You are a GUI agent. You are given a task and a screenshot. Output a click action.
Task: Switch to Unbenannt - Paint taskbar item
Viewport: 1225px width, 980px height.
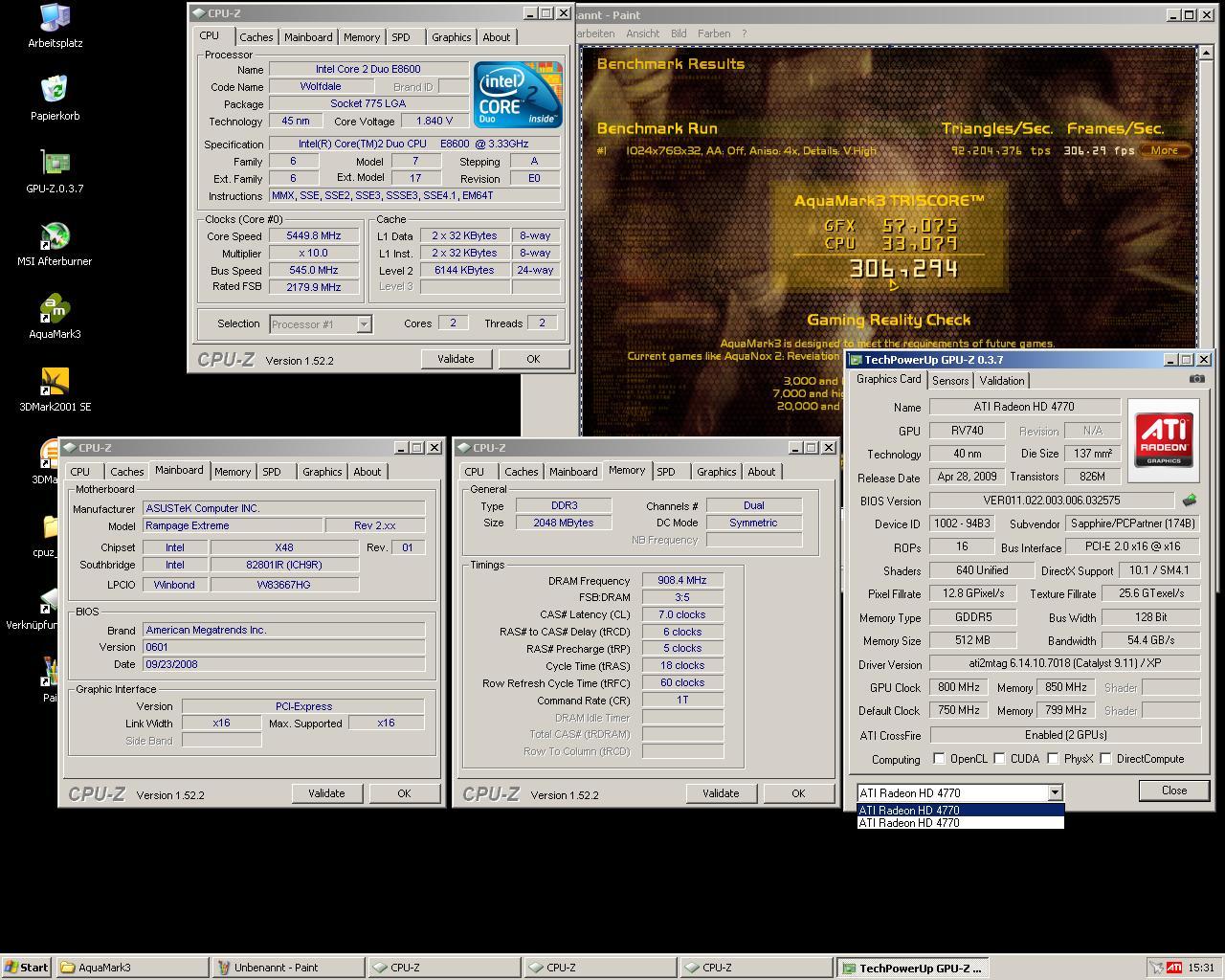[288, 968]
